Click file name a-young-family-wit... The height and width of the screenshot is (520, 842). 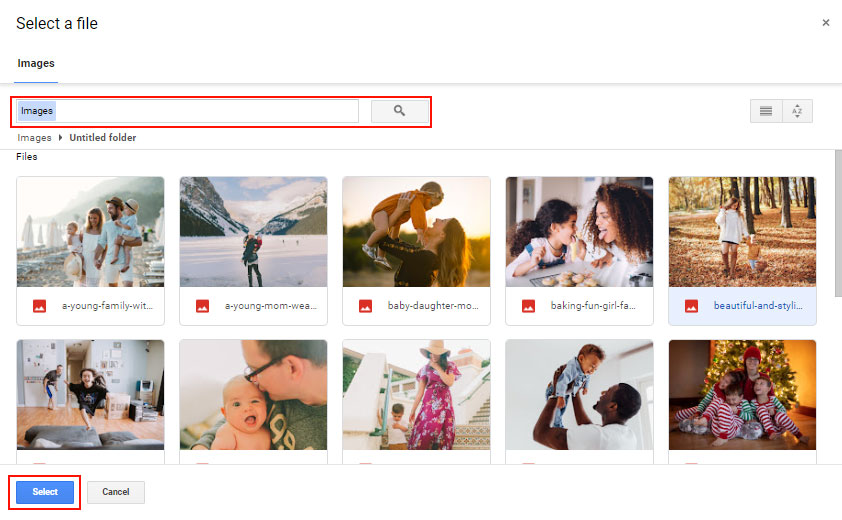107,306
